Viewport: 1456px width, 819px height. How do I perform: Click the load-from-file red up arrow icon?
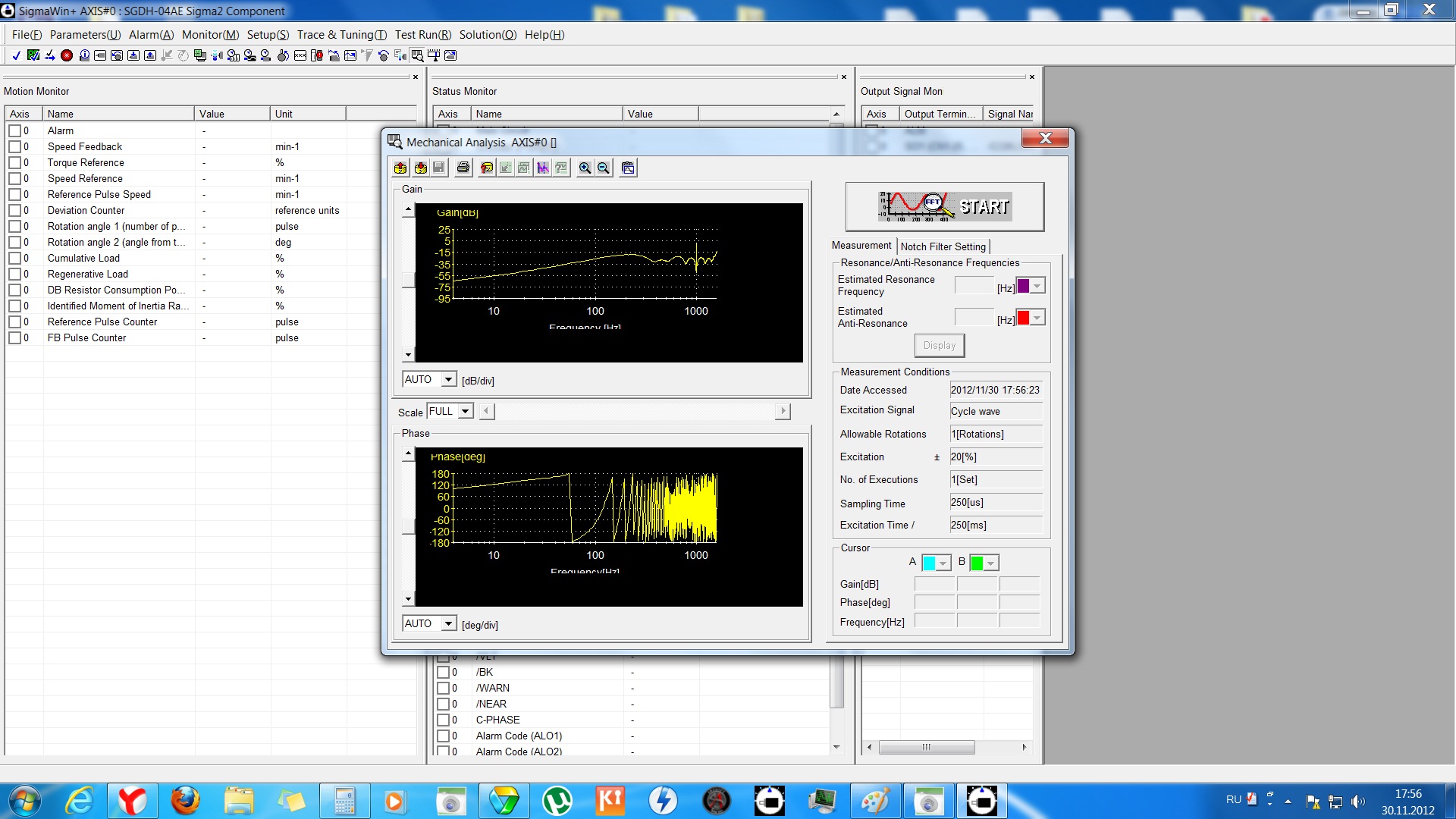point(400,168)
